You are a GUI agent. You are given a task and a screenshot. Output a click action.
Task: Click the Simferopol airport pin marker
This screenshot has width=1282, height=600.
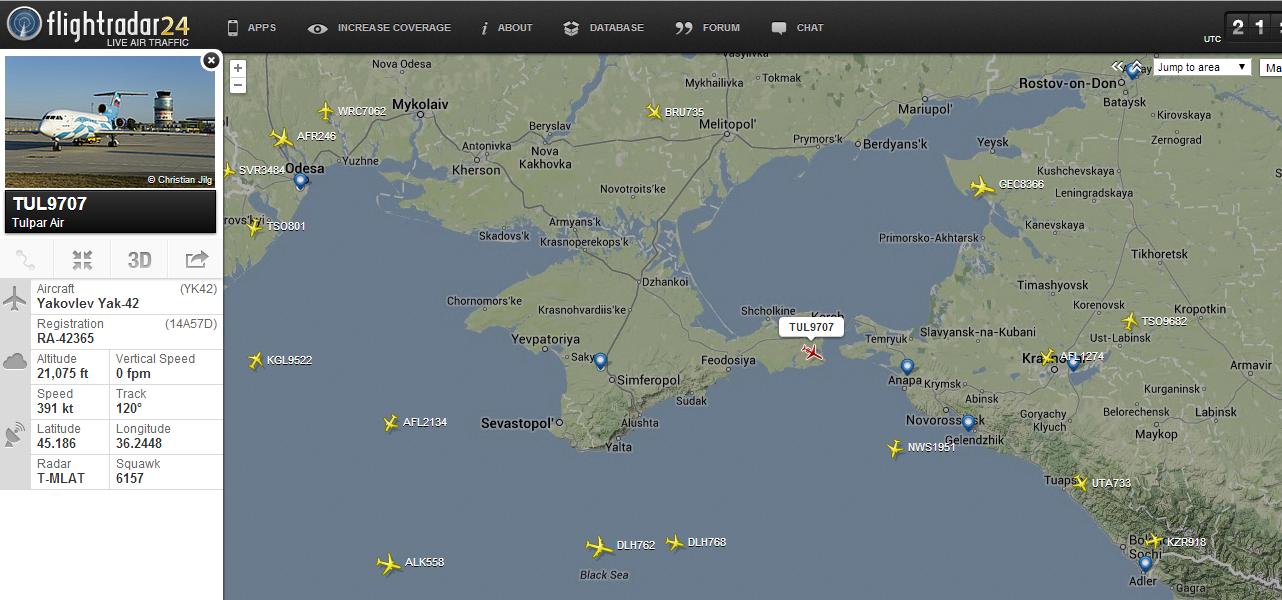coord(600,360)
